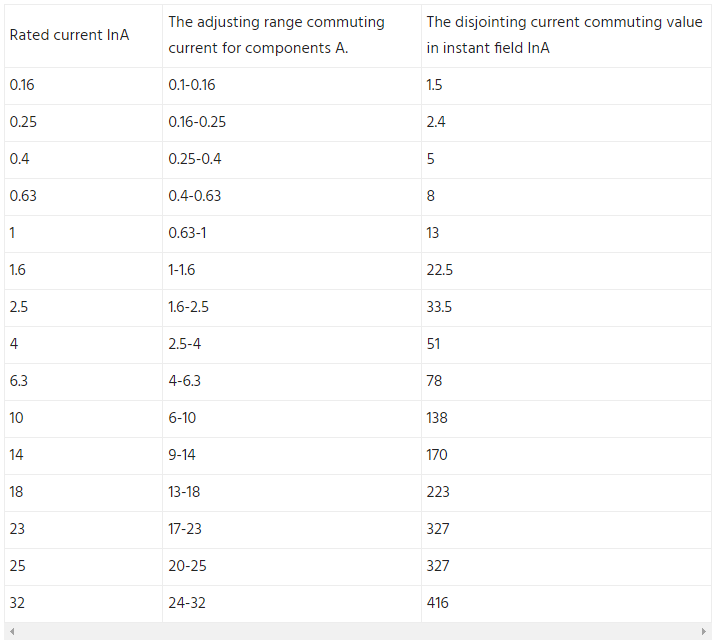Click the range cell 0.25-0.4
Viewport: 718px width, 644px height.
point(292,160)
